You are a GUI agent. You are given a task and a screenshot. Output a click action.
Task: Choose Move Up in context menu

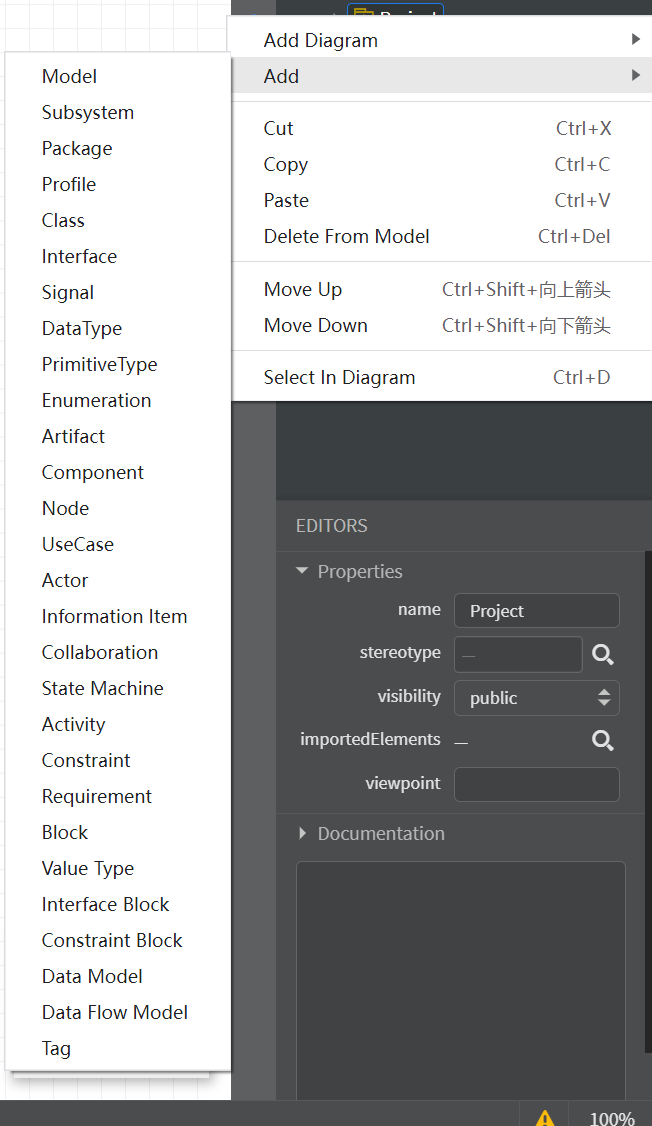point(302,289)
